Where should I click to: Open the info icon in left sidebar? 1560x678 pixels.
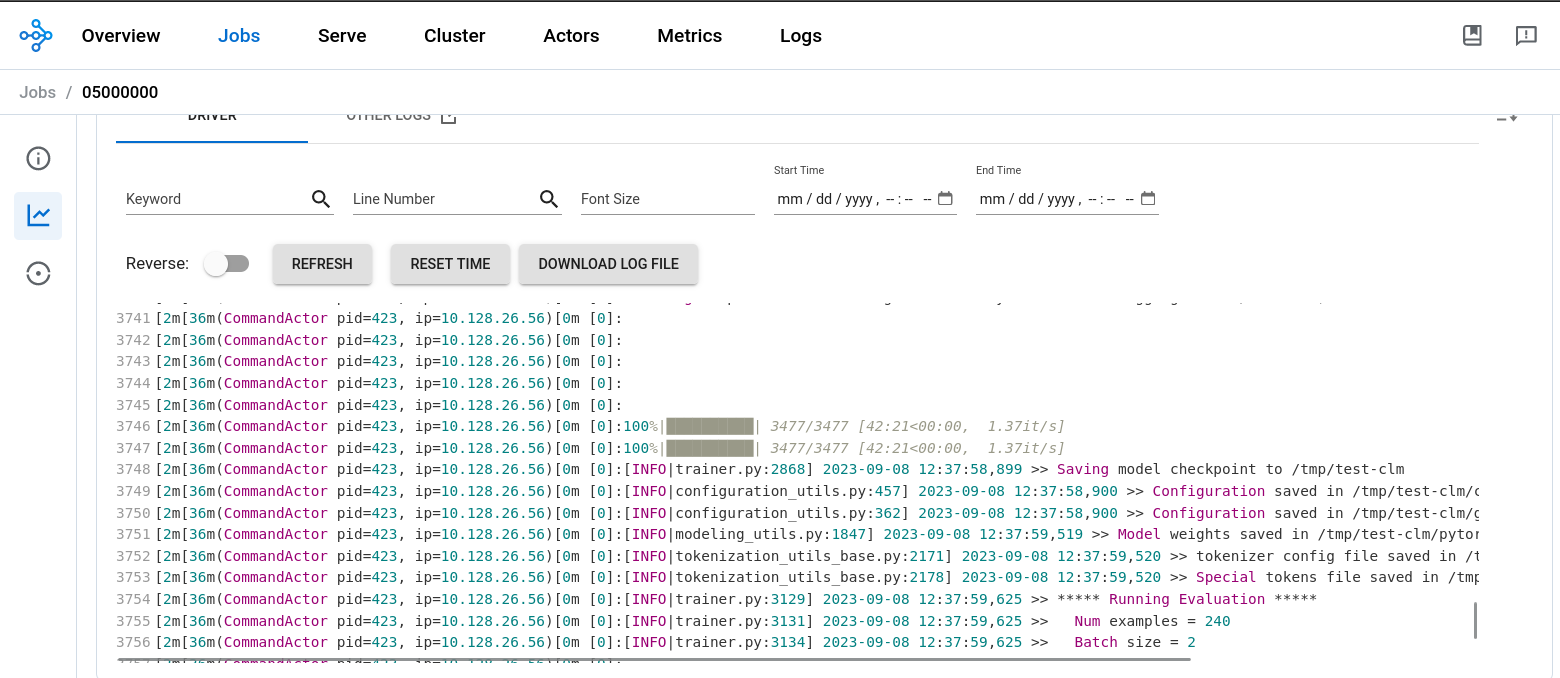[38, 158]
